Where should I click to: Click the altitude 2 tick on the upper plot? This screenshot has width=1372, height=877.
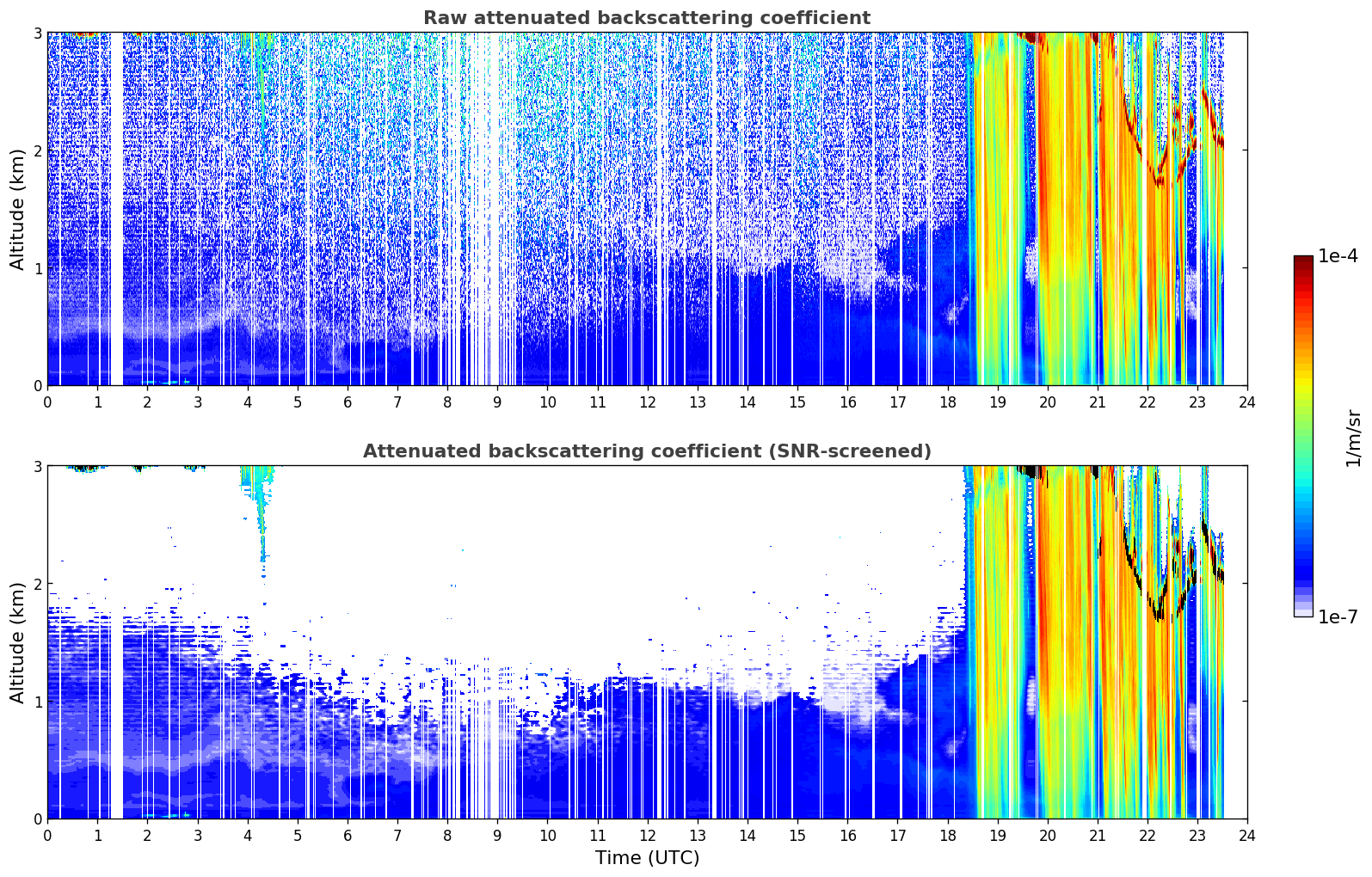tap(38, 150)
